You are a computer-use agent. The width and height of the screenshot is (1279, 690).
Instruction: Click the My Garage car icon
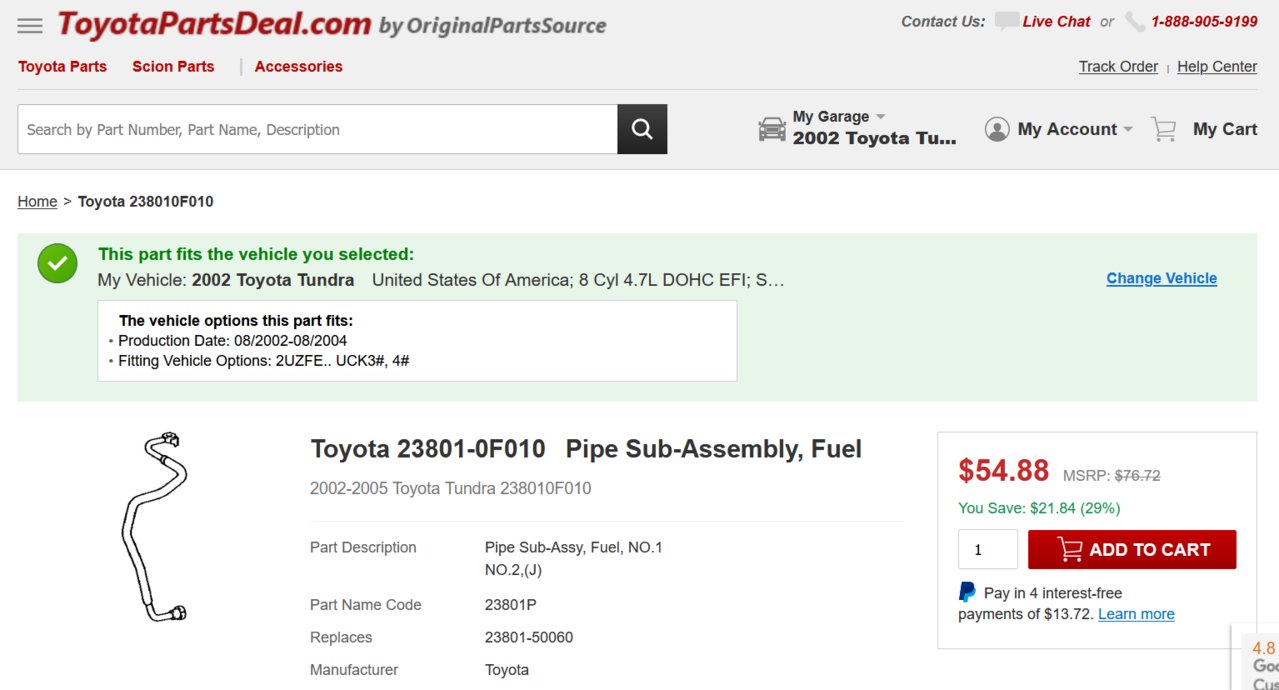772,129
